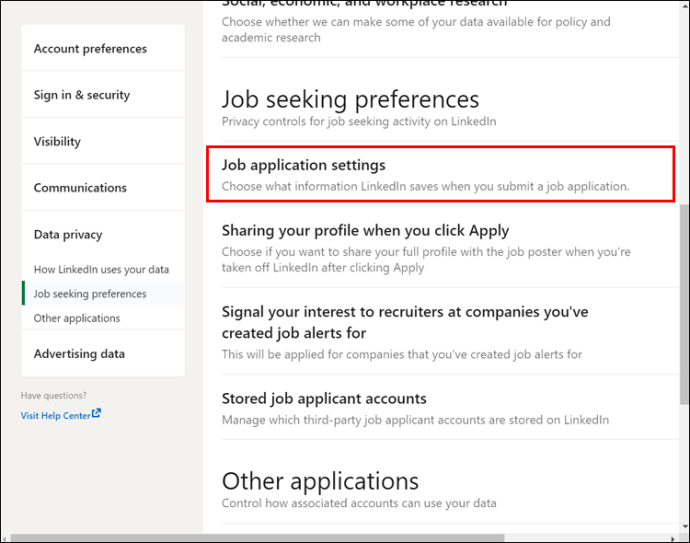Select Account preferences in sidebar

pyautogui.click(x=90, y=49)
